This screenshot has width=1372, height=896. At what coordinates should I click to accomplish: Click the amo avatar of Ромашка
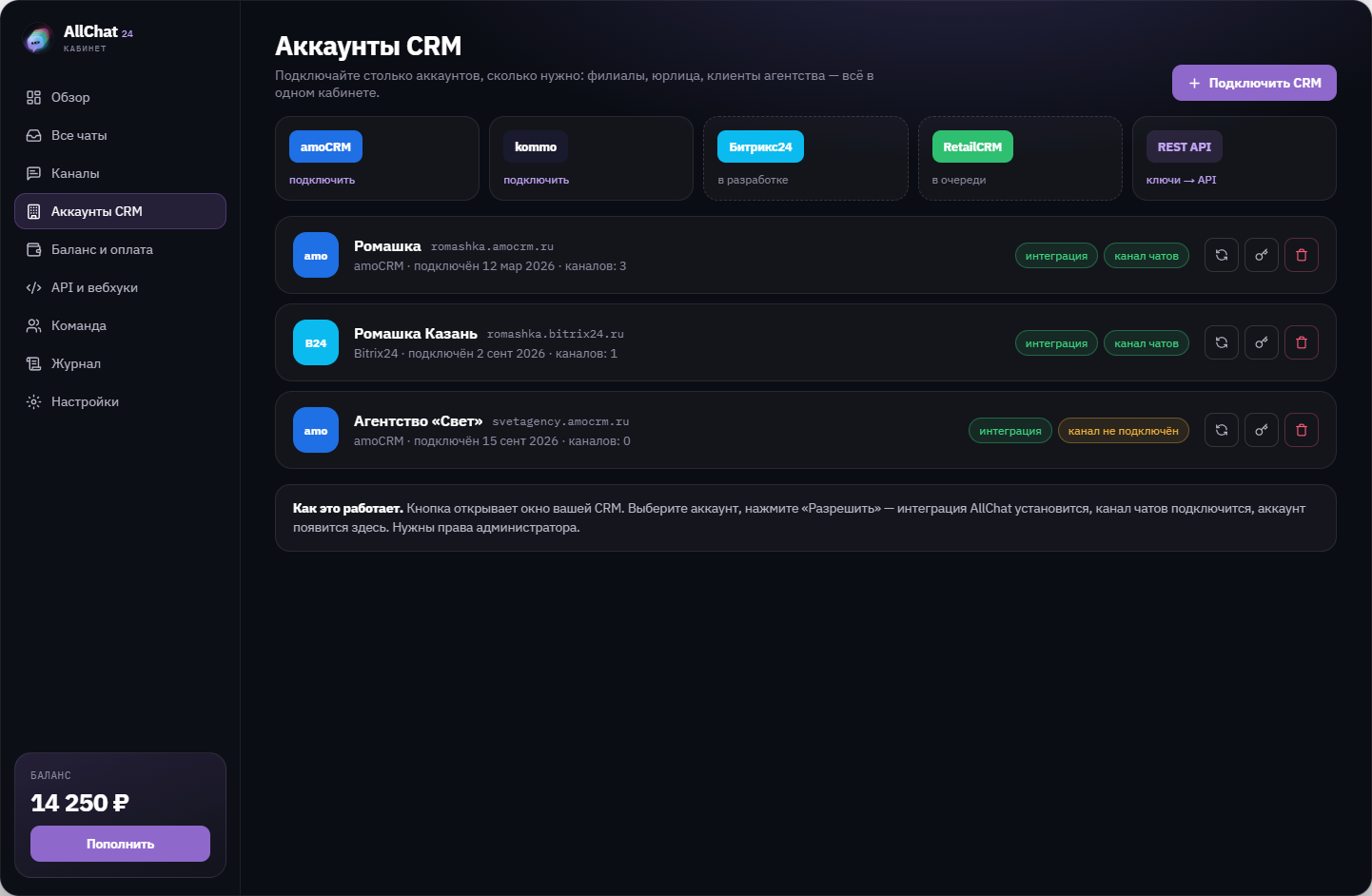coord(316,255)
